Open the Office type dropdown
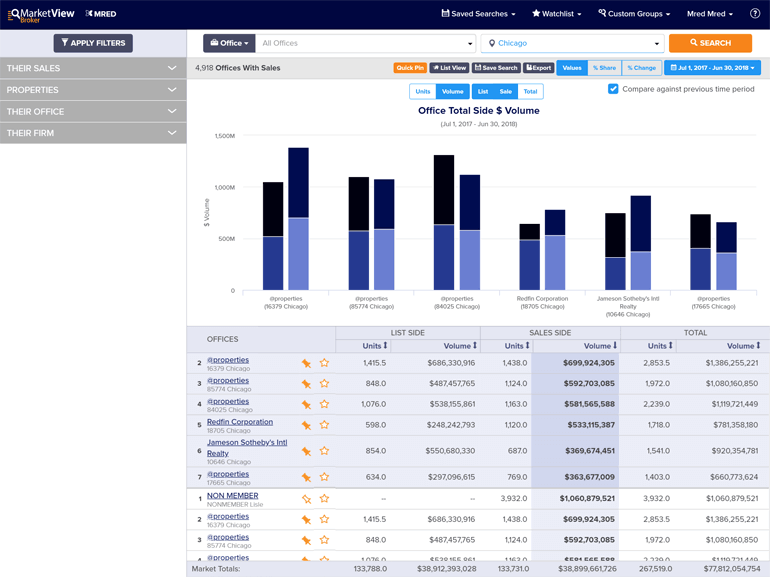 229,43
